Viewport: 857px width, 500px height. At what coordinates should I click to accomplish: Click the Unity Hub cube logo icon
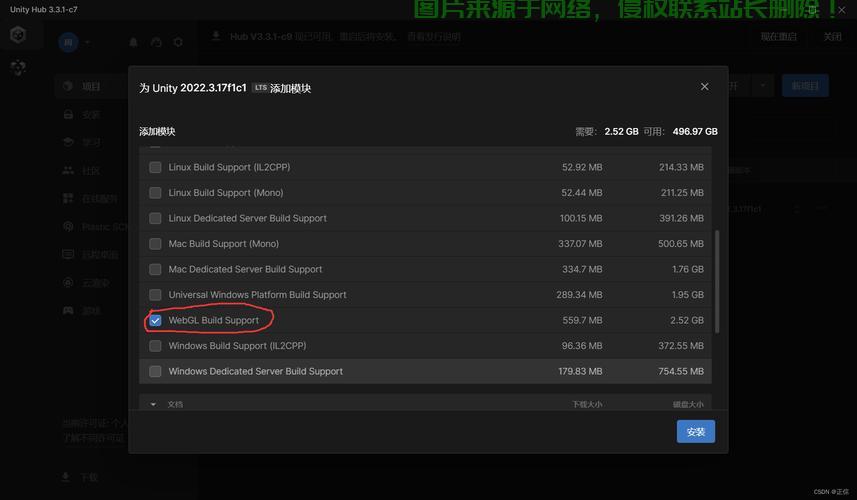[18, 35]
